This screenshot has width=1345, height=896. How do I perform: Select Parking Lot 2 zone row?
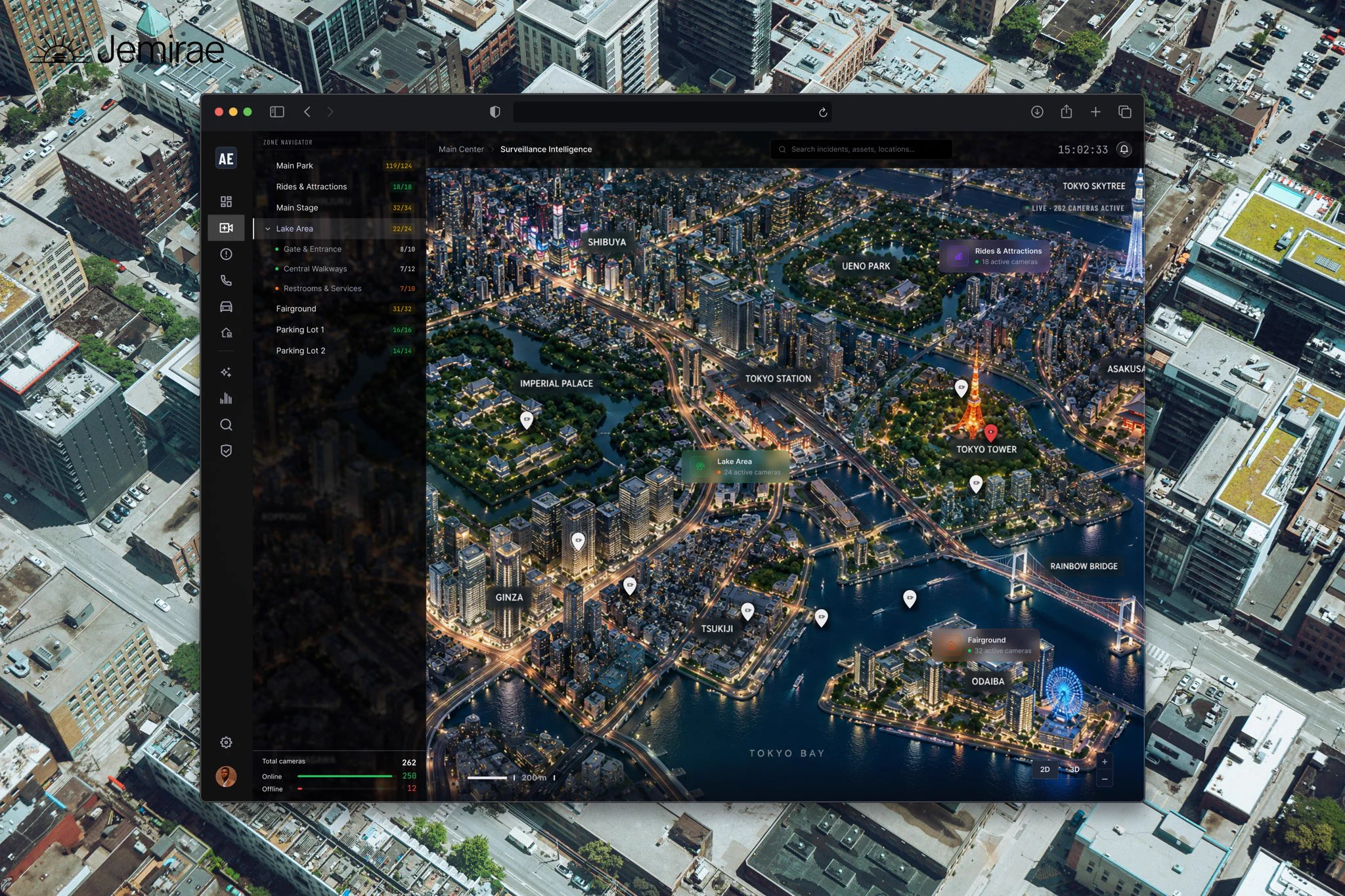point(340,351)
